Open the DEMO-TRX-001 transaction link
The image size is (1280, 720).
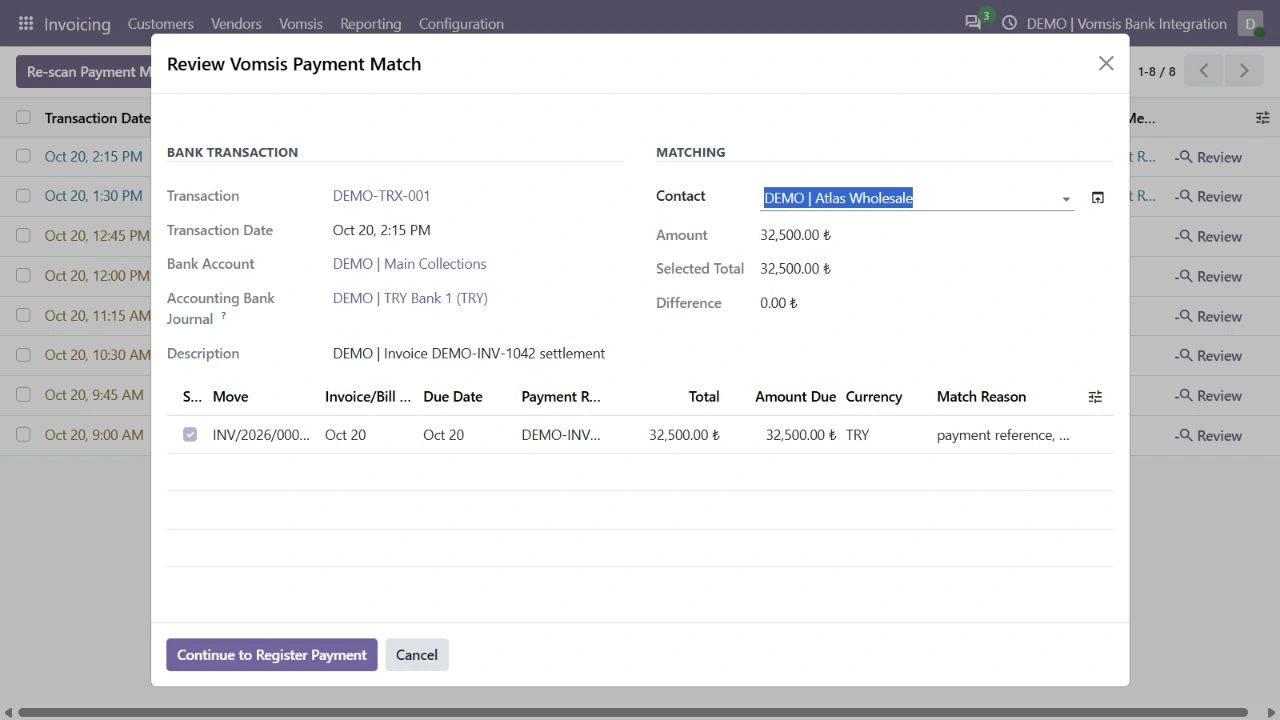381,196
